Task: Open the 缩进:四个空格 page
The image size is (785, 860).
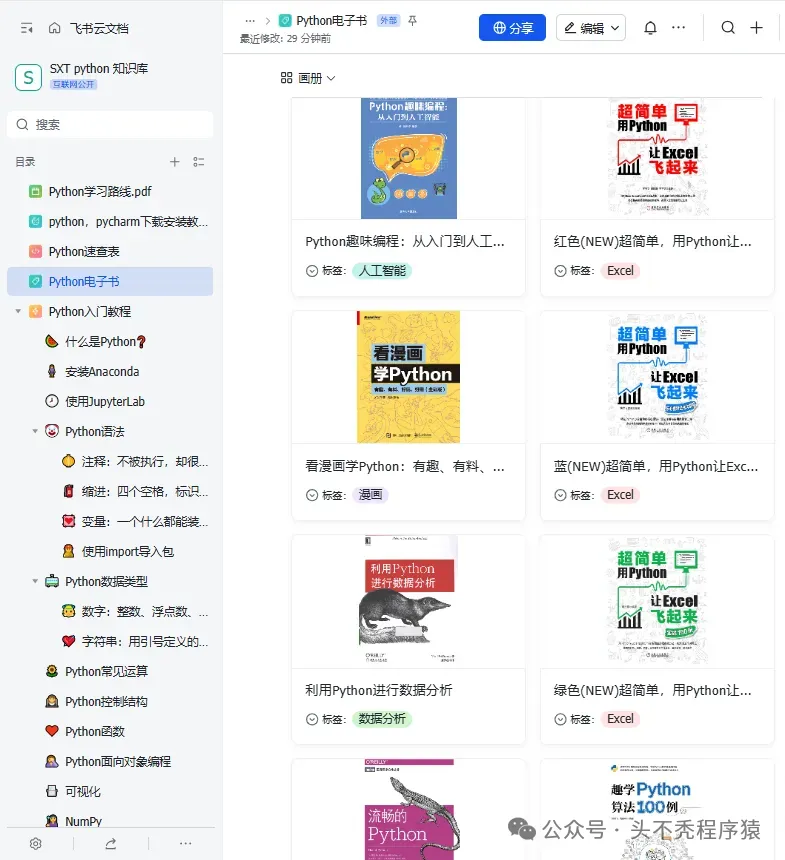Action: (110, 491)
